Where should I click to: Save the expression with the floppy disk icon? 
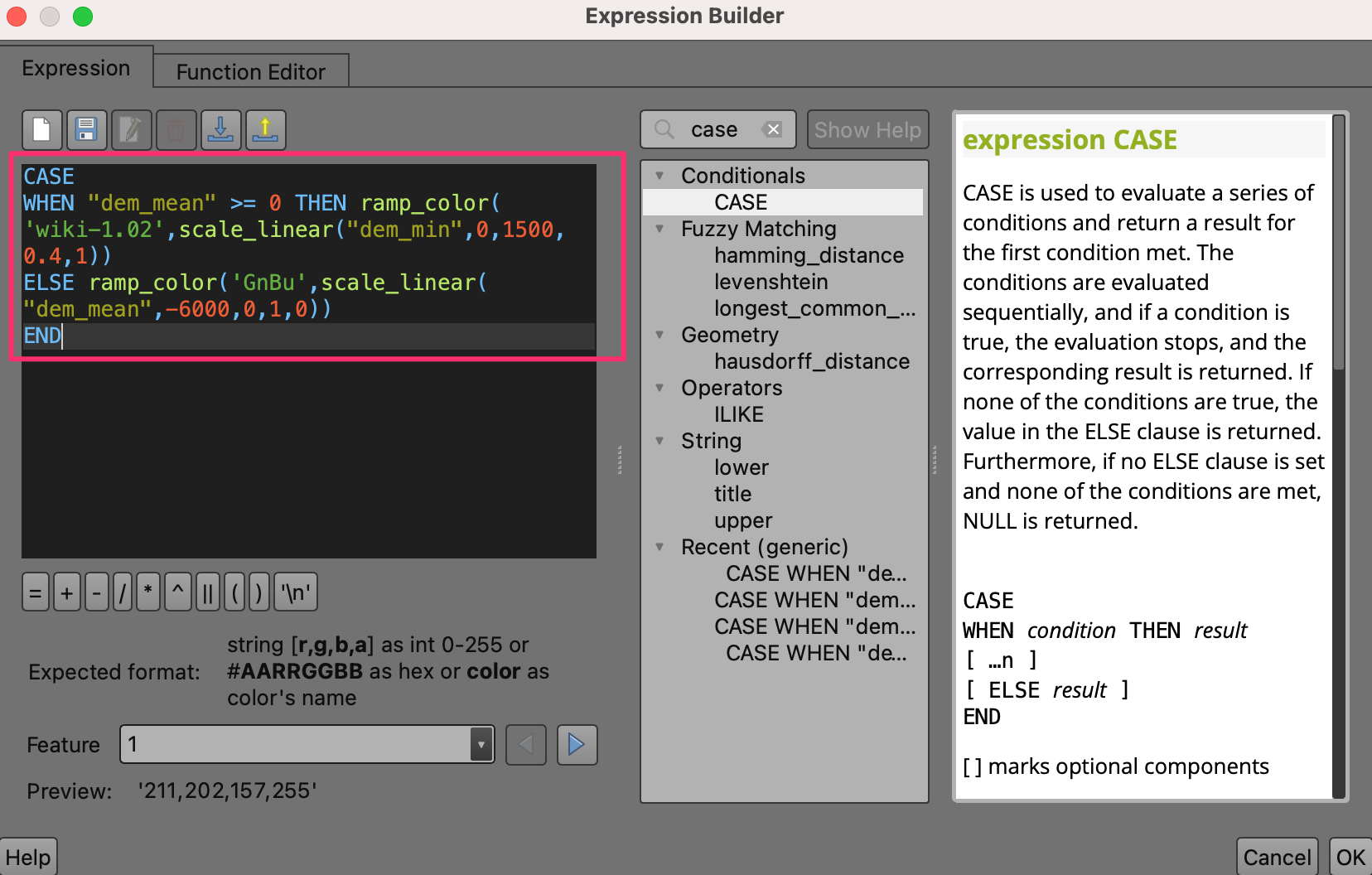(86, 130)
